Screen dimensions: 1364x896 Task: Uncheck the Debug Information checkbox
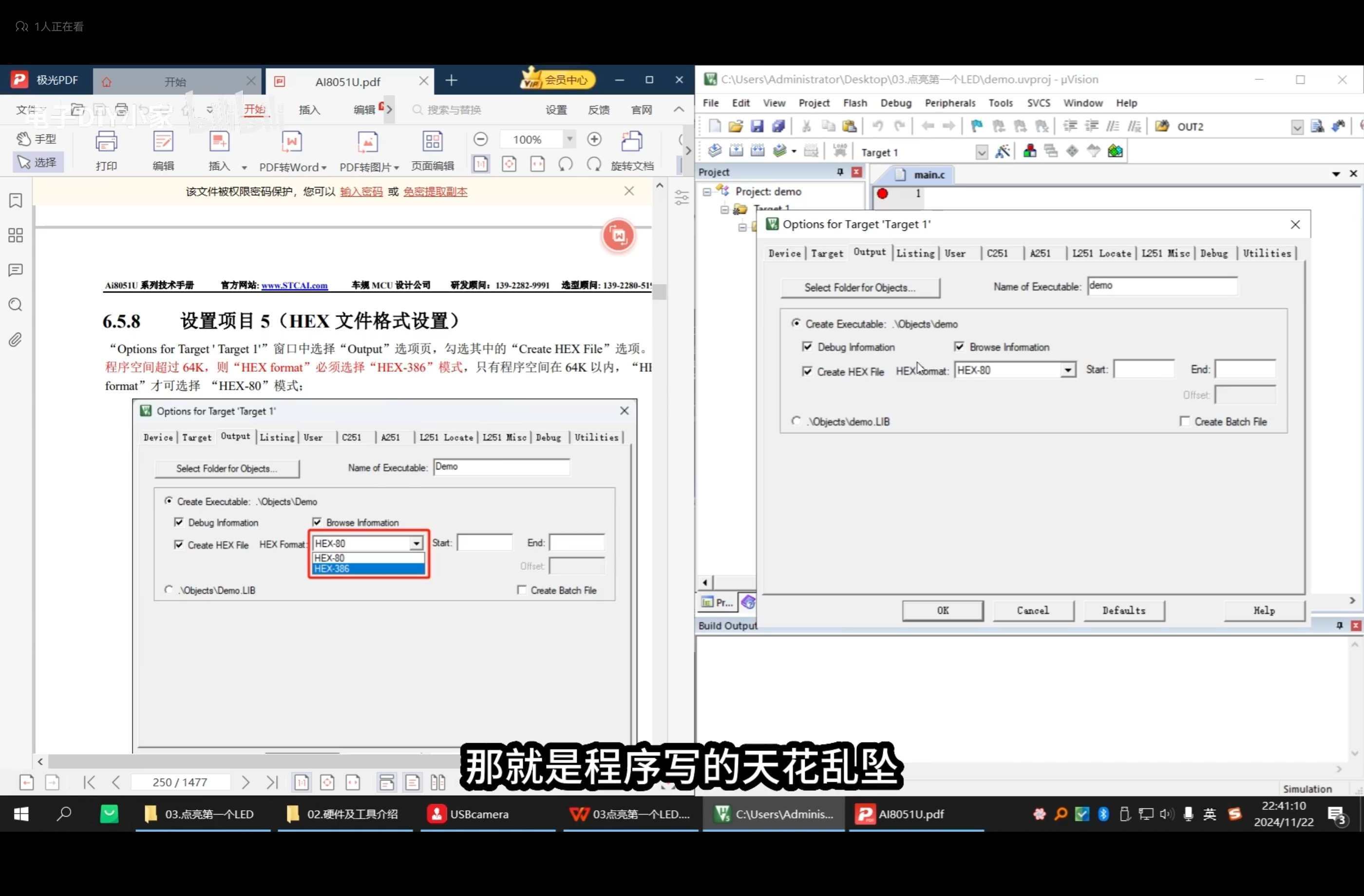tap(808, 347)
